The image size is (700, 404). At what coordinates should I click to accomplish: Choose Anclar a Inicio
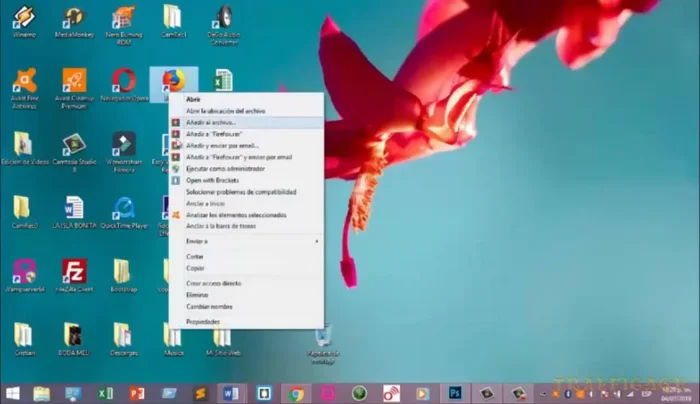coord(246,204)
